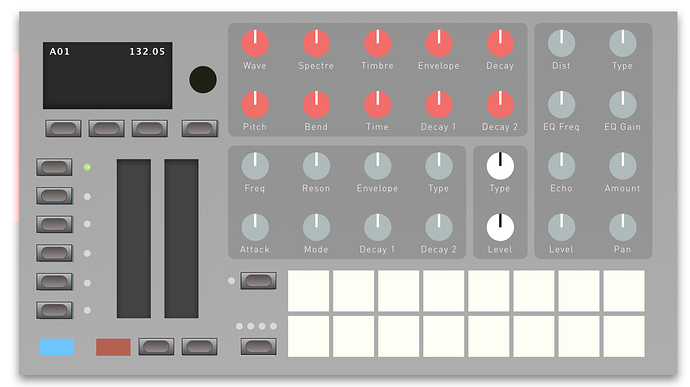Select the white Type knob
This screenshot has height=387, width=690.
(x=500, y=166)
